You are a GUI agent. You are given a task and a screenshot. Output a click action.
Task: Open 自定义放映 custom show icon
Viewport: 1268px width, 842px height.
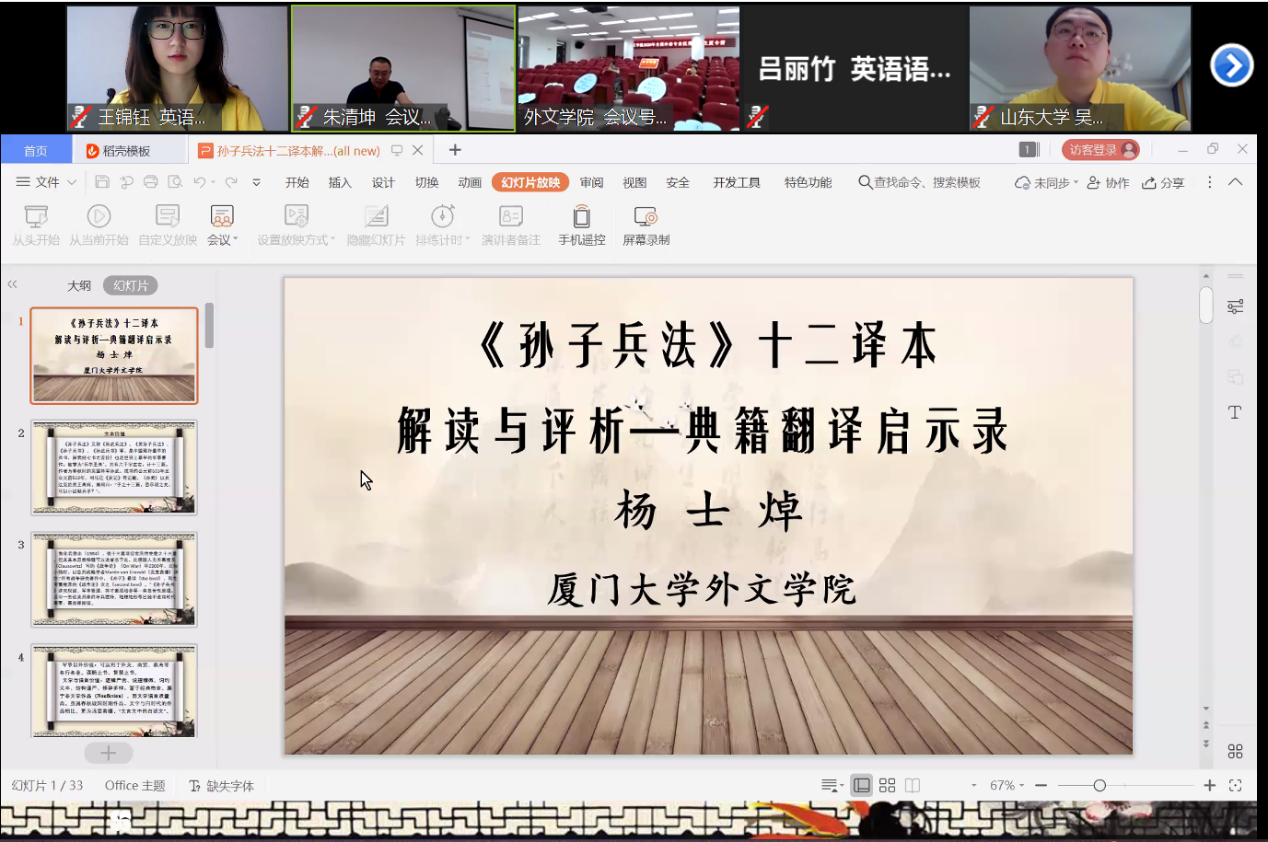167,217
